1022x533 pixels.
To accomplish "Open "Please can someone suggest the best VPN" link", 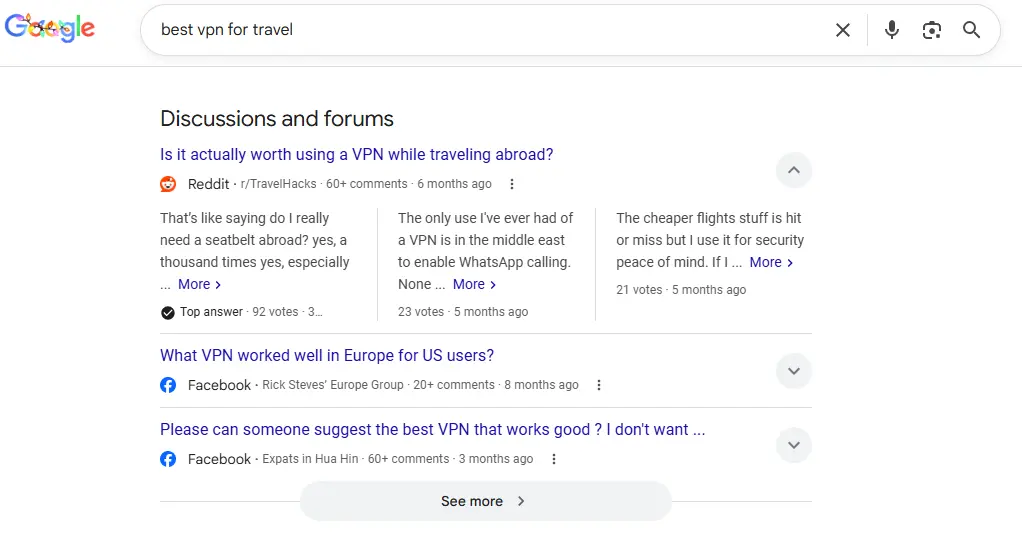I will point(432,430).
